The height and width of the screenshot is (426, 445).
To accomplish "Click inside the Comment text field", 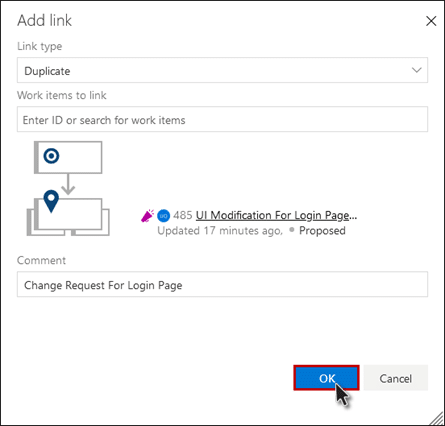I will click(x=222, y=284).
